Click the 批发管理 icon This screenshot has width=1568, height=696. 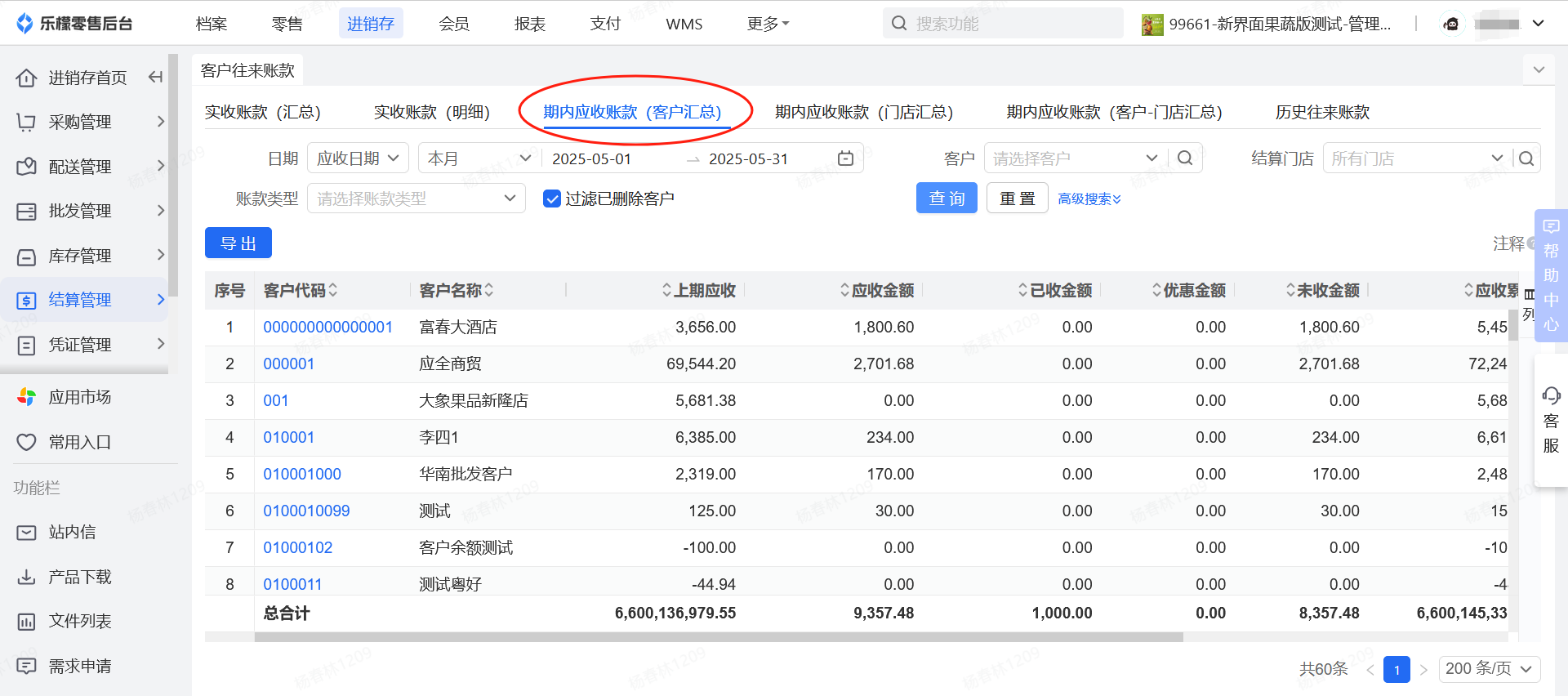coord(26,211)
